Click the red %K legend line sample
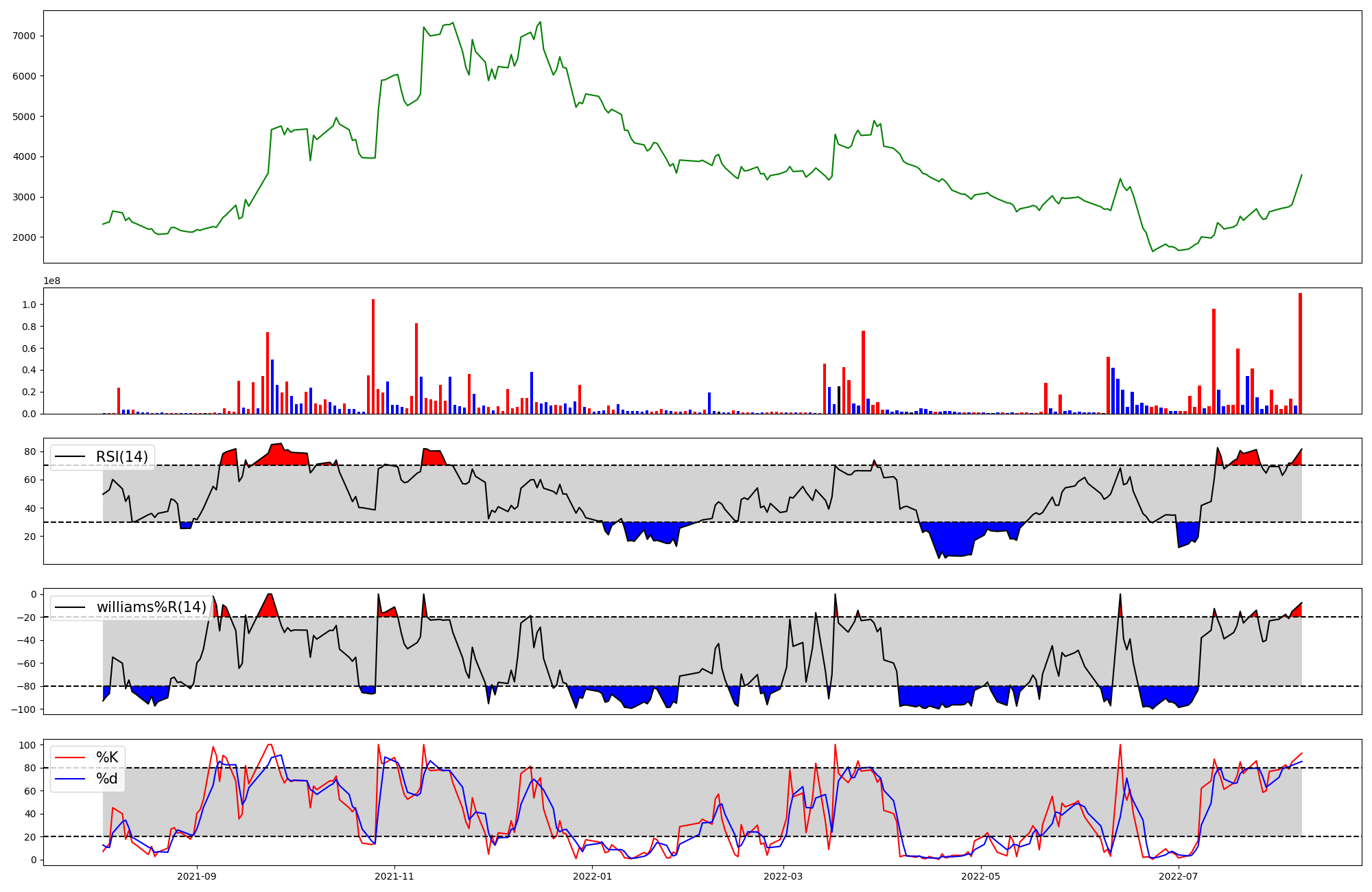The height and width of the screenshot is (892, 1372). pyautogui.click(x=70, y=758)
